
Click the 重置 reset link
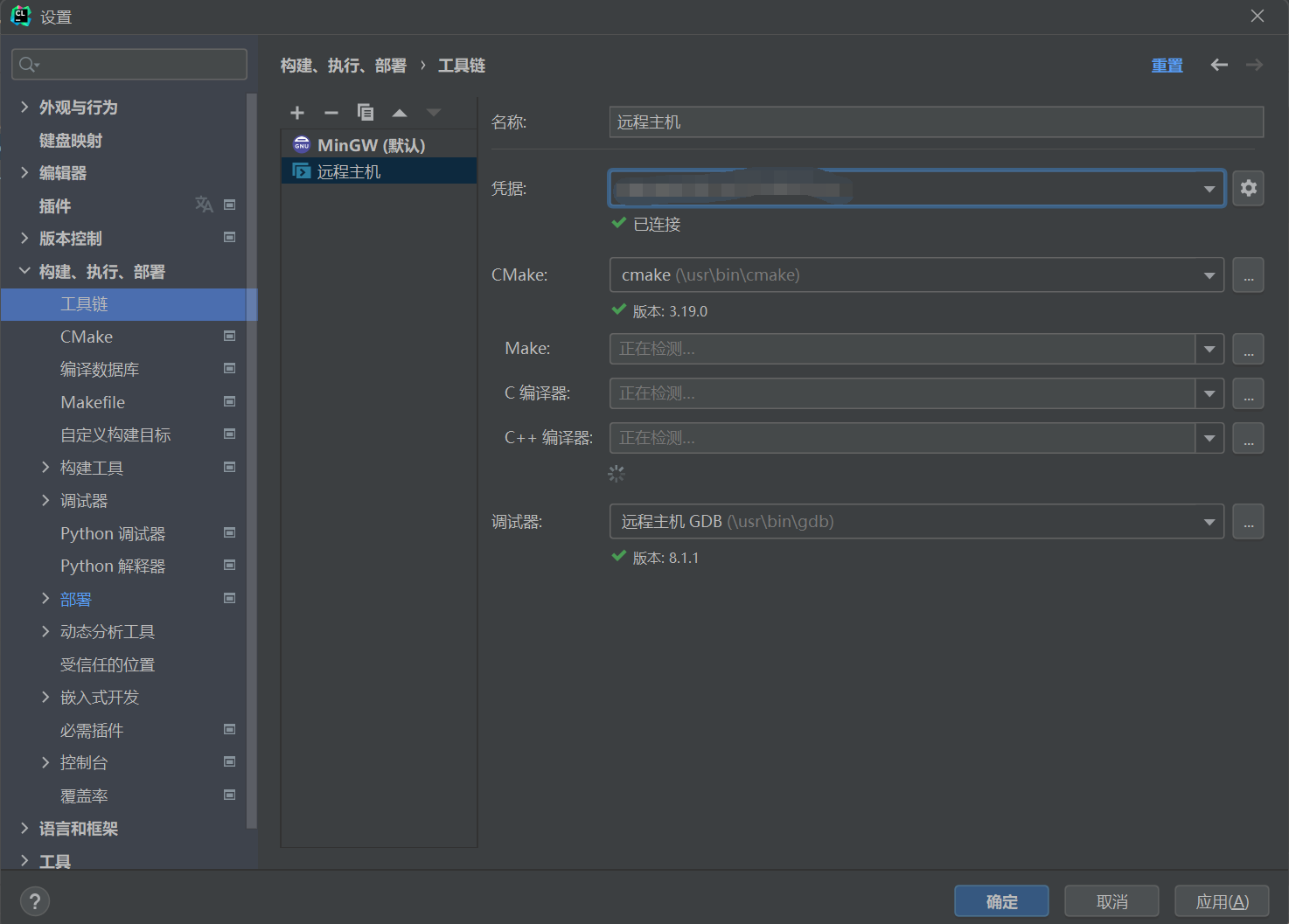click(1167, 66)
